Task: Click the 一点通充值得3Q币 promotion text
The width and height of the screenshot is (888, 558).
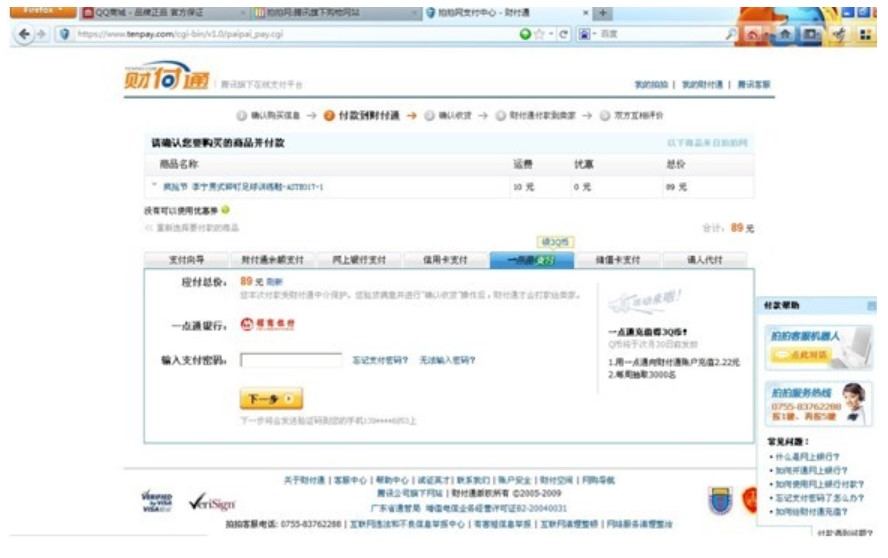Action: tap(648, 332)
